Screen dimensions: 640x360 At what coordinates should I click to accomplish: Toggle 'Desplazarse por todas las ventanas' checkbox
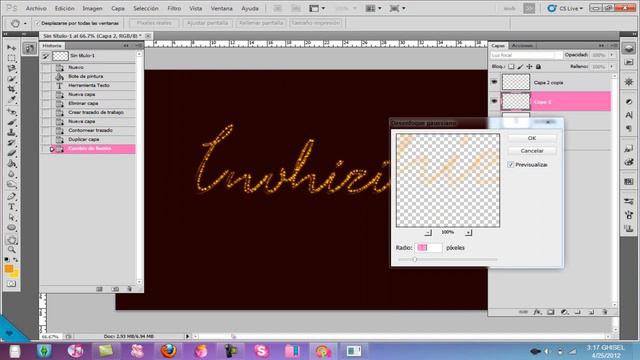pyautogui.click(x=37, y=23)
